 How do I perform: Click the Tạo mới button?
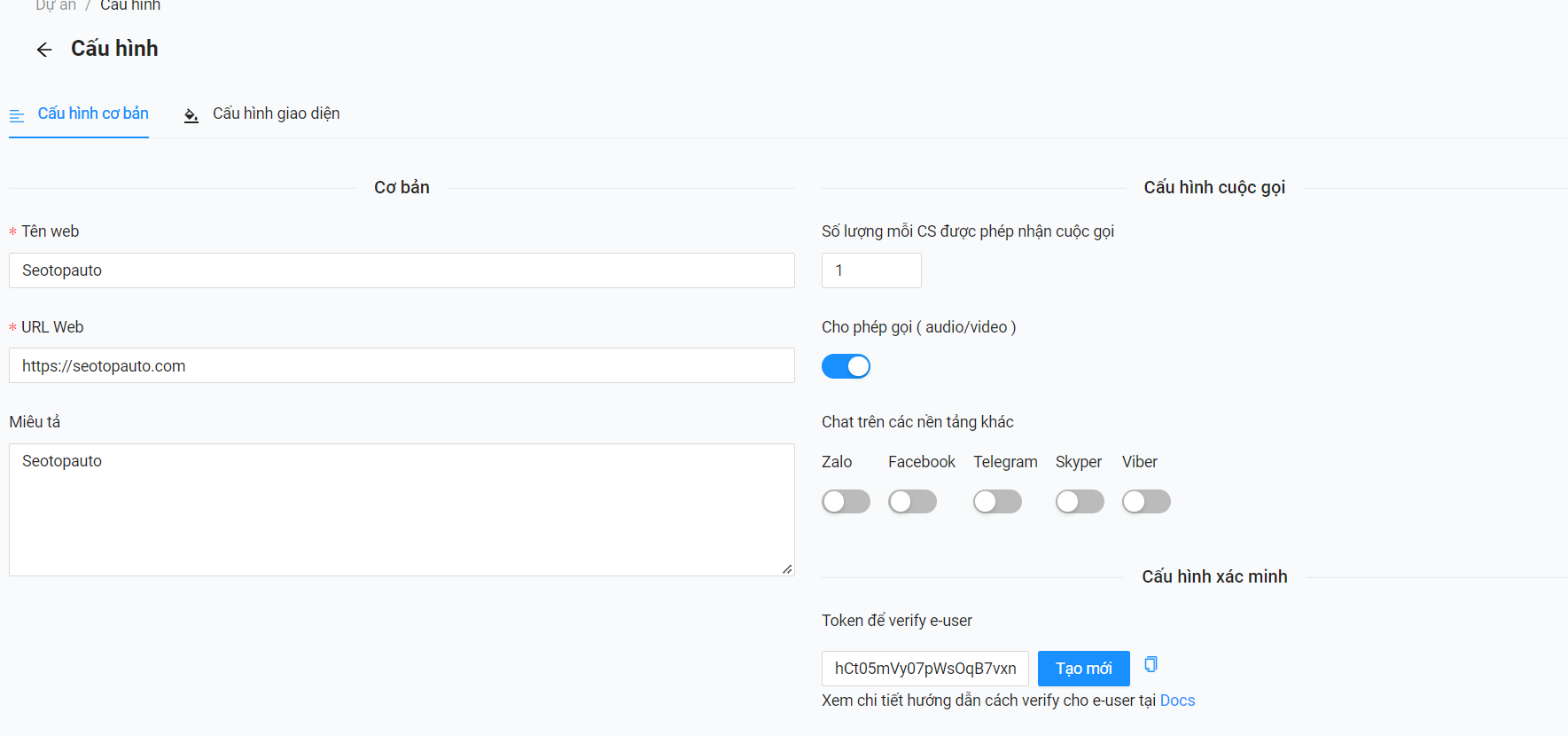(1083, 669)
